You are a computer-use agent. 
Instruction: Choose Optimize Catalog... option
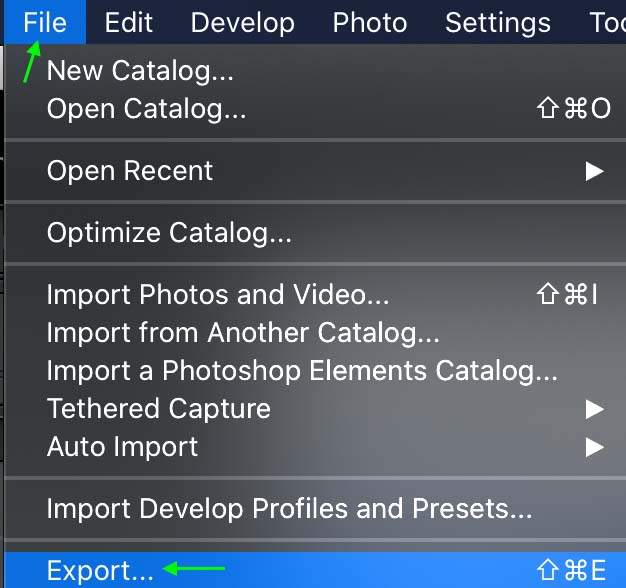click(x=315, y=233)
